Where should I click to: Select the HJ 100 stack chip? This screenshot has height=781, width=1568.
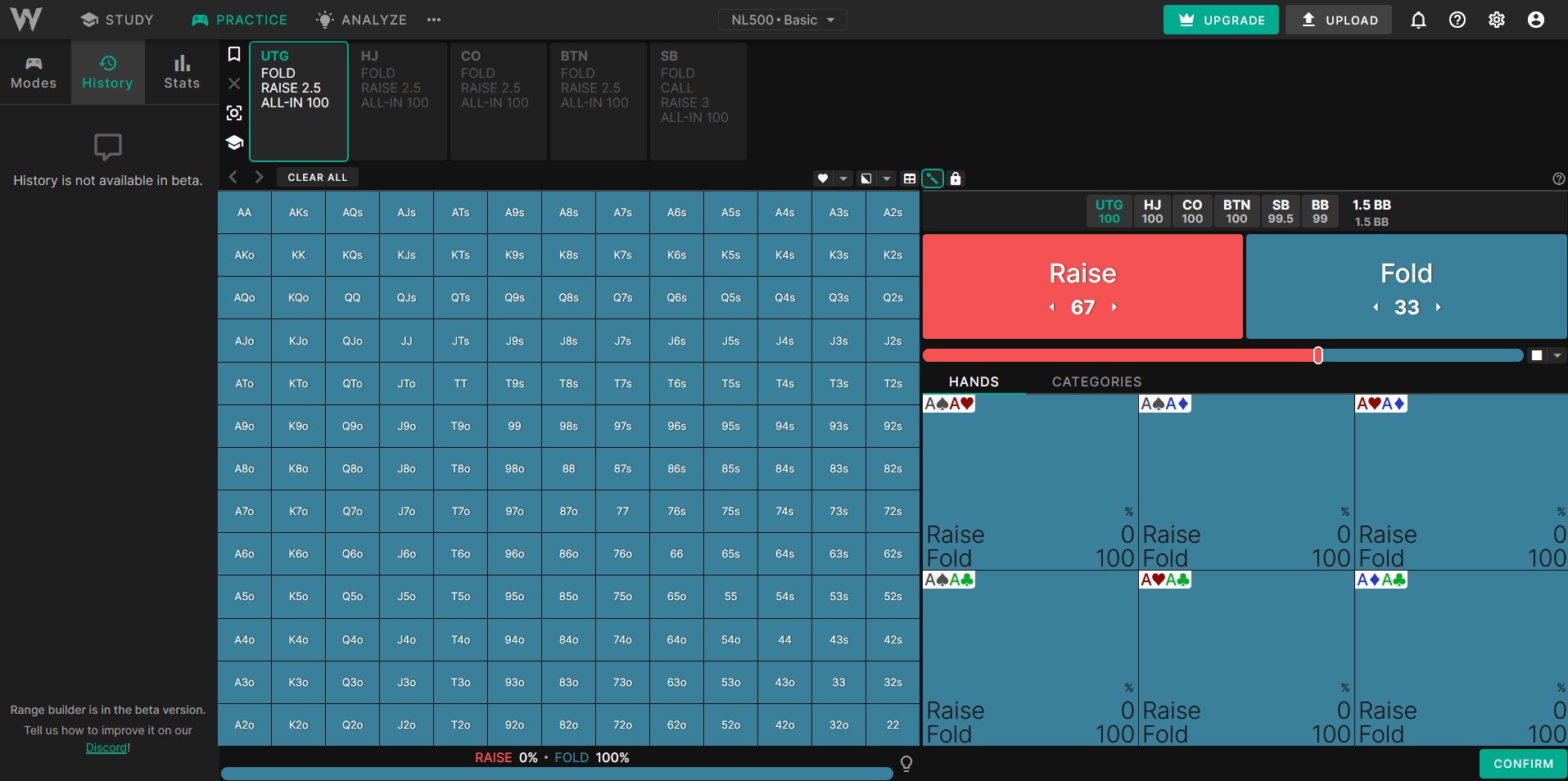tap(1152, 211)
